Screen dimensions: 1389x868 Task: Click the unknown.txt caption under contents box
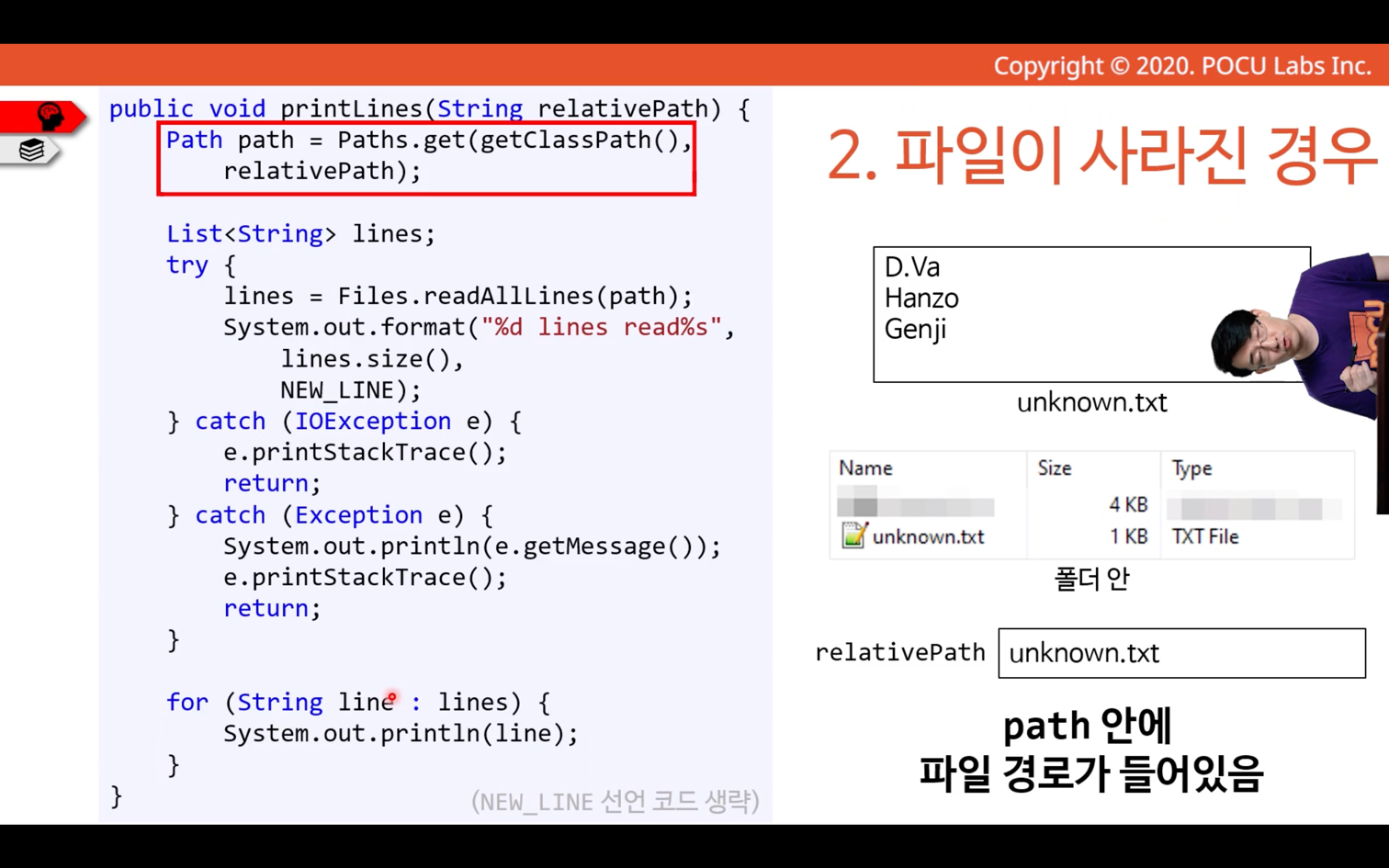pyautogui.click(x=1091, y=402)
